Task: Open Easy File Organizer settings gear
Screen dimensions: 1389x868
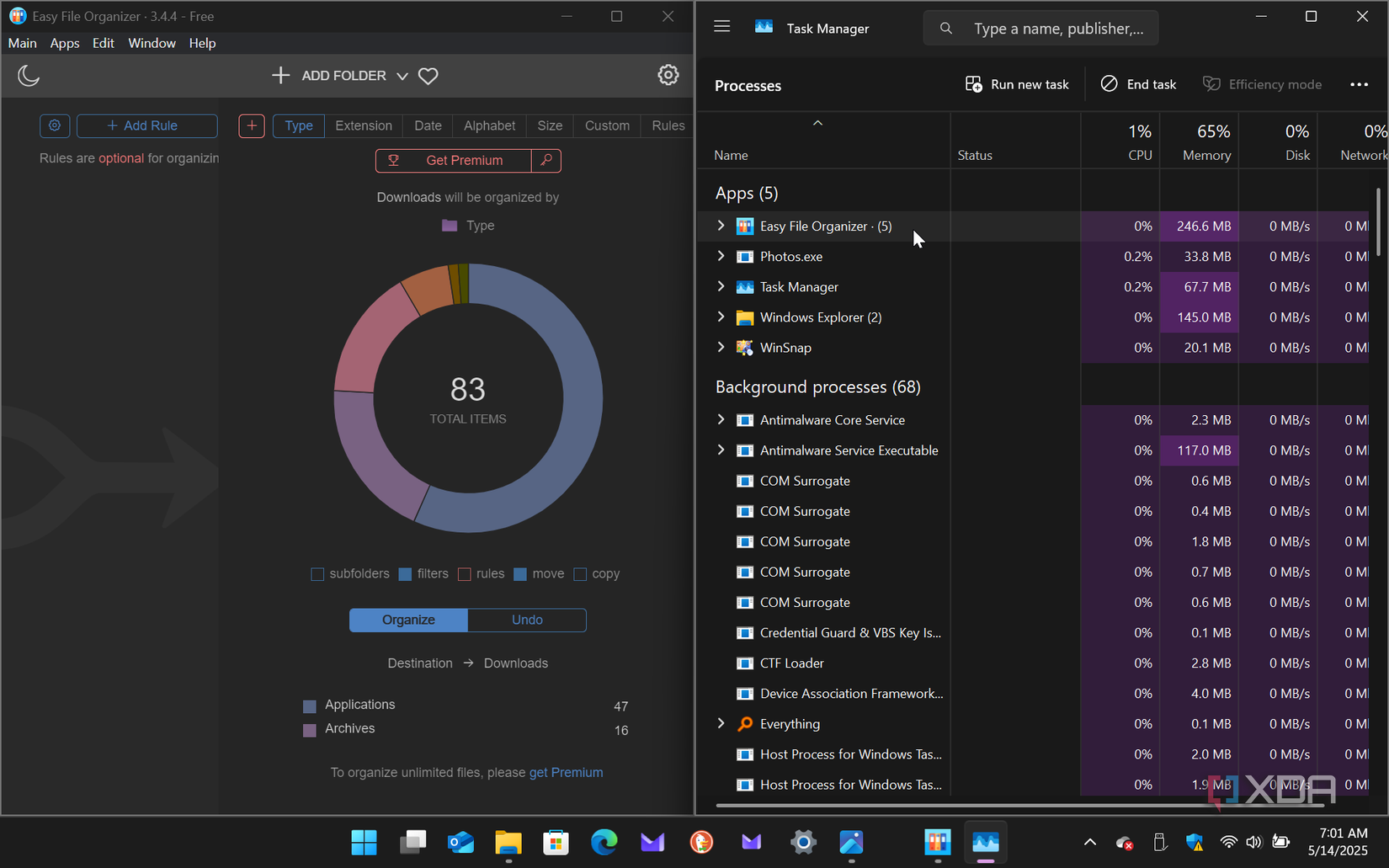Action: click(x=668, y=75)
